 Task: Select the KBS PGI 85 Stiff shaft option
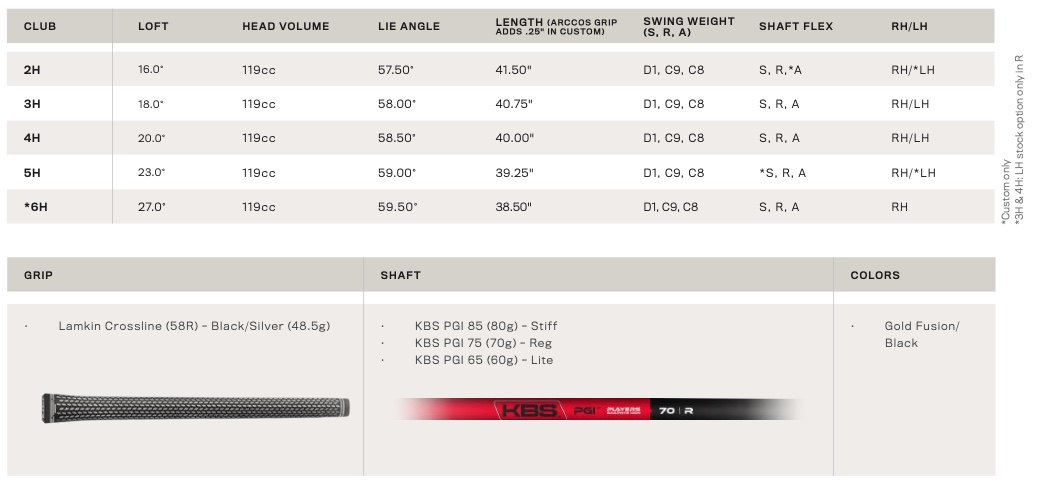(486, 326)
